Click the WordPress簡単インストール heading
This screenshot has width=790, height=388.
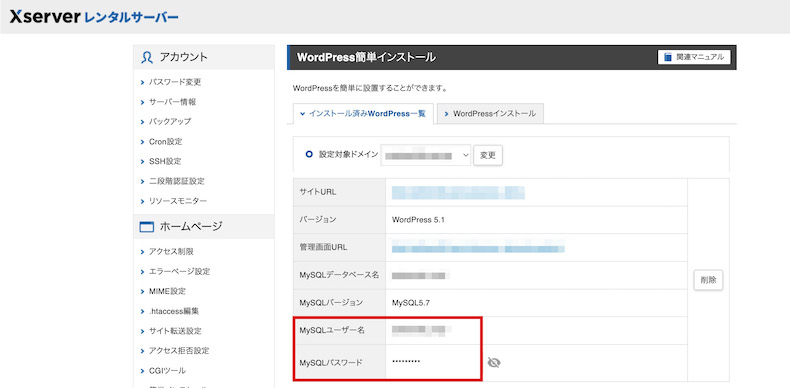pyautogui.click(x=366, y=57)
